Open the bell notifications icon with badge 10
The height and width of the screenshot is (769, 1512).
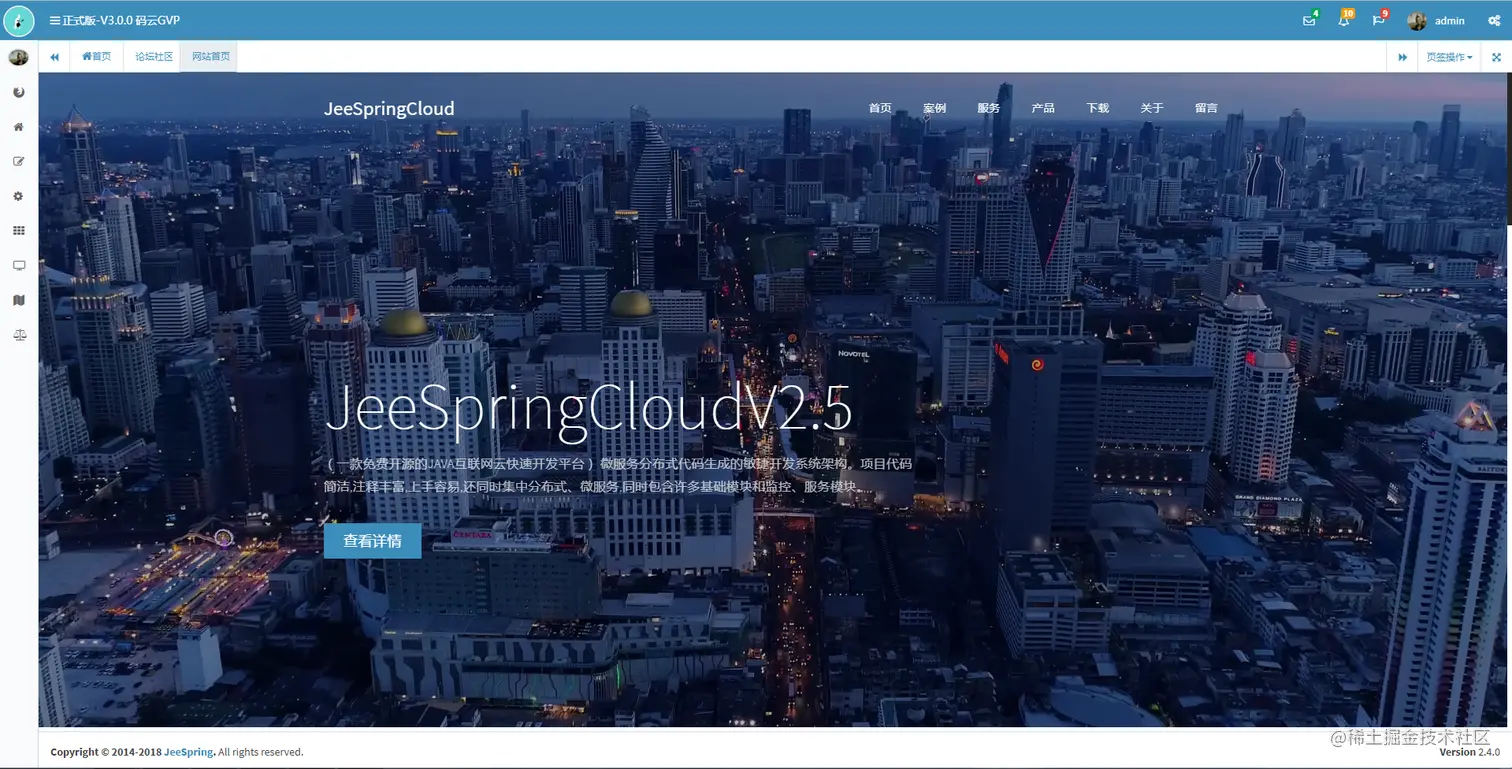point(1344,20)
